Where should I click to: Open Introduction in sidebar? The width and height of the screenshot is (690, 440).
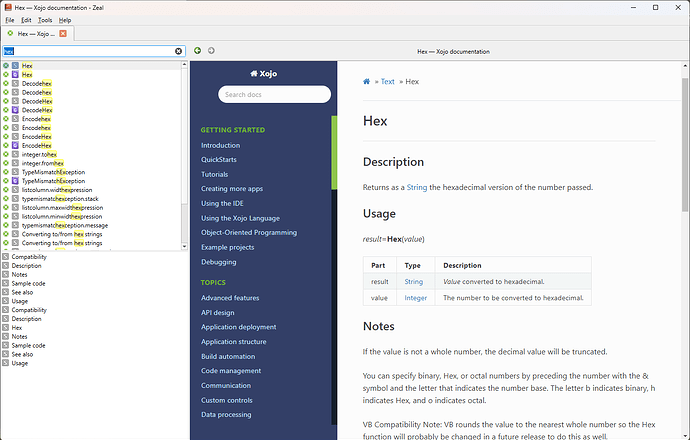(220, 145)
